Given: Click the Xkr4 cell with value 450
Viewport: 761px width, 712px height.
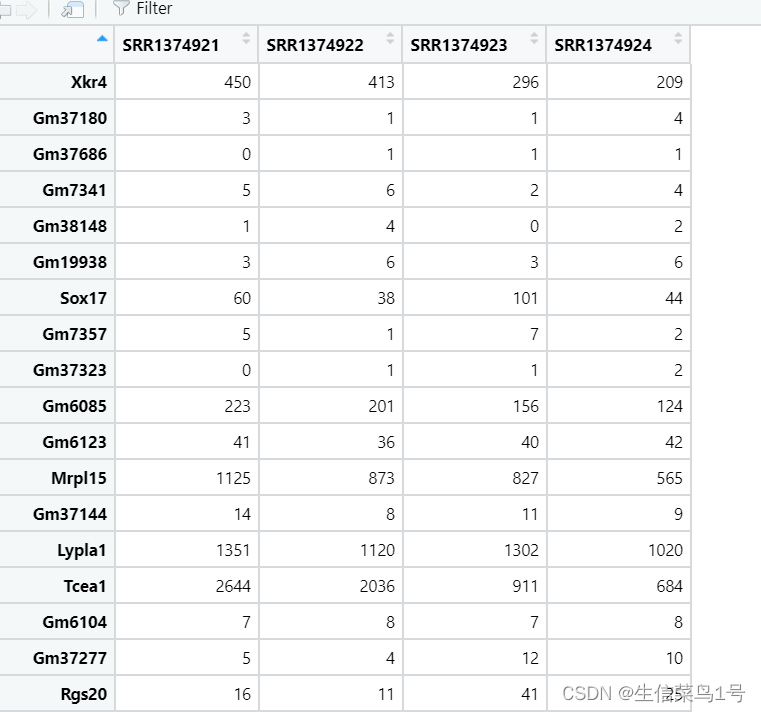Looking at the screenshot, I should tap(186, 82).
